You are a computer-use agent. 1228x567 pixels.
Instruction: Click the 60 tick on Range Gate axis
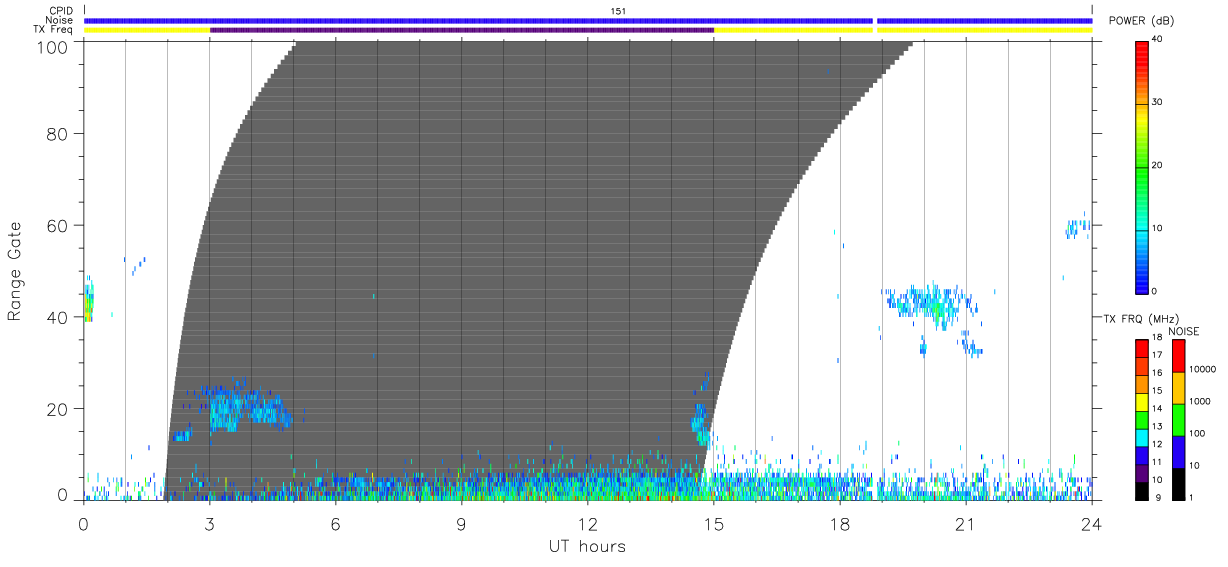point(58,225)
